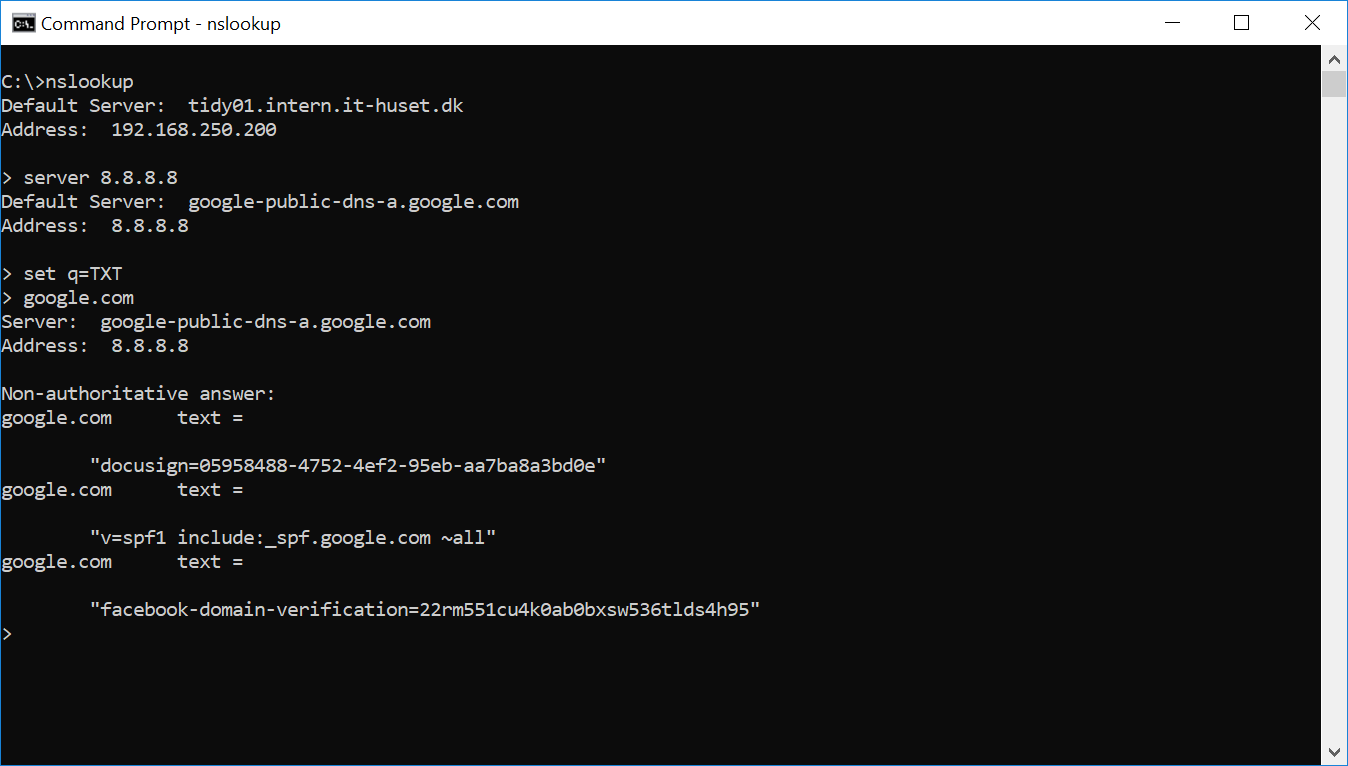Click the active prompt cursor at the bottom
This screenshot has width=1348, height=766.
coord(8,633)
